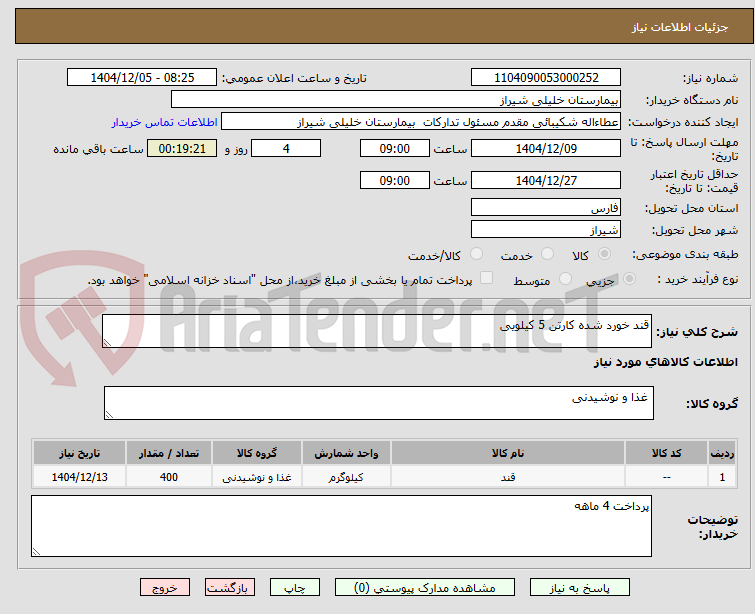Screen dimensions: 755x614
Task: Click the response deadline date 1404/12/09
Action: pos(546,148)
